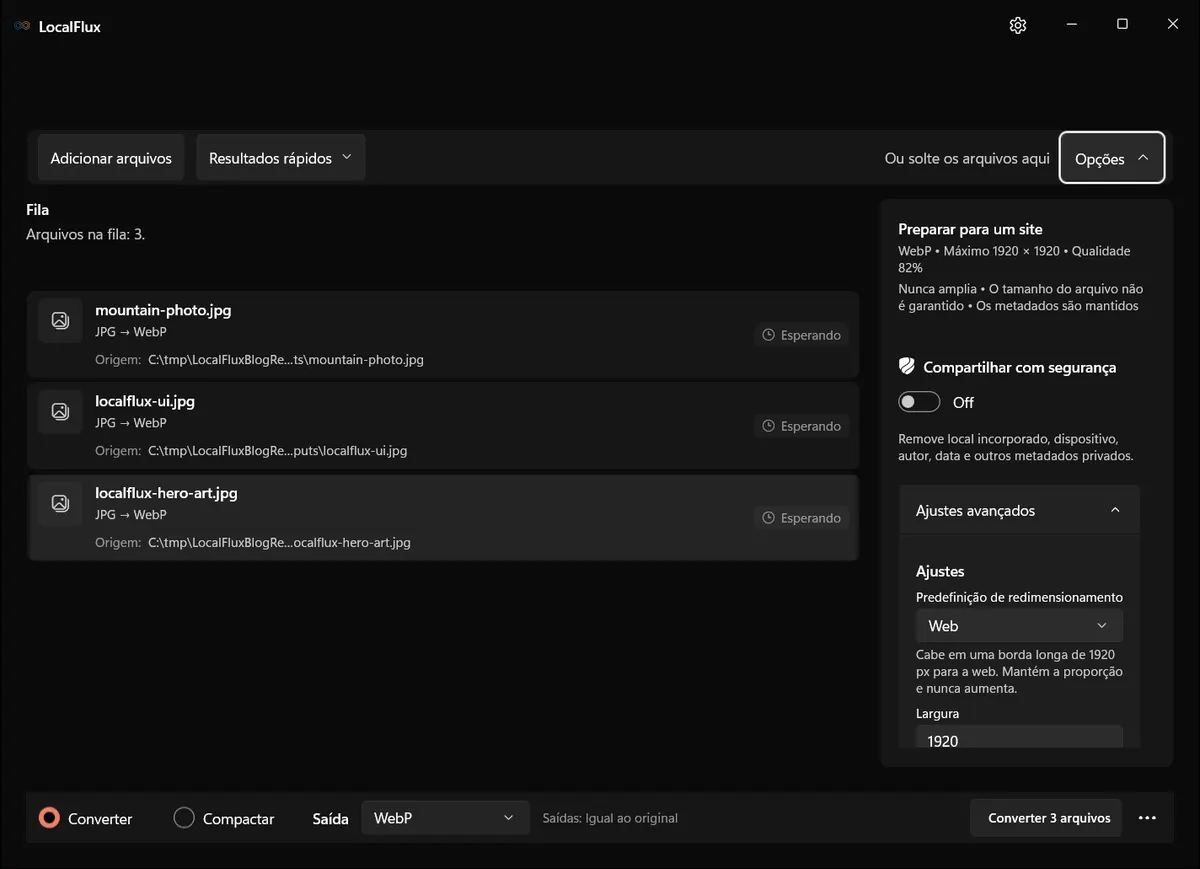
Task: Click the origin path of mountain-photo.jpg
Action: coord(286,359)
